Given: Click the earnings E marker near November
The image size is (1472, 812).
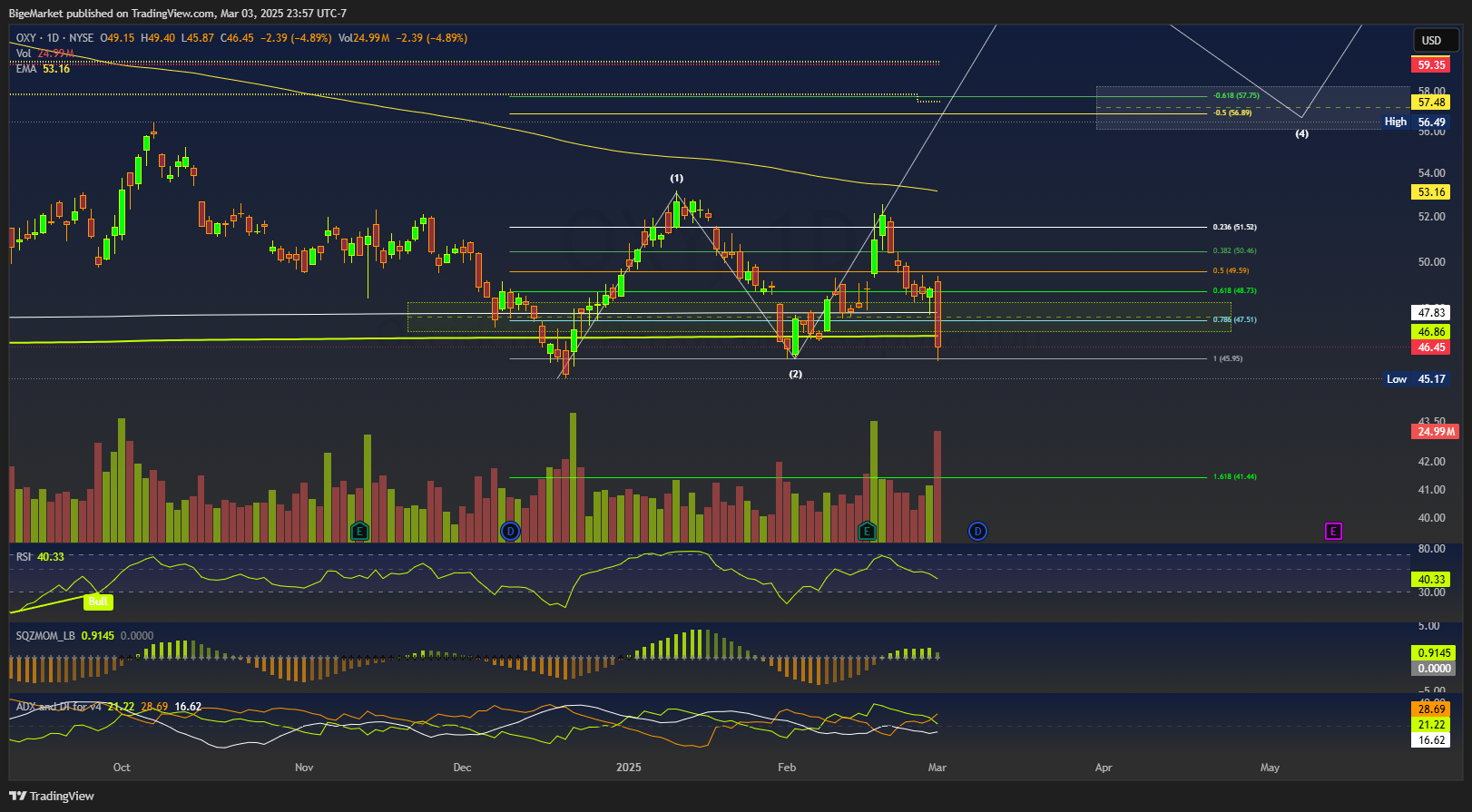Looking at the screenshot, I should 360,531.
